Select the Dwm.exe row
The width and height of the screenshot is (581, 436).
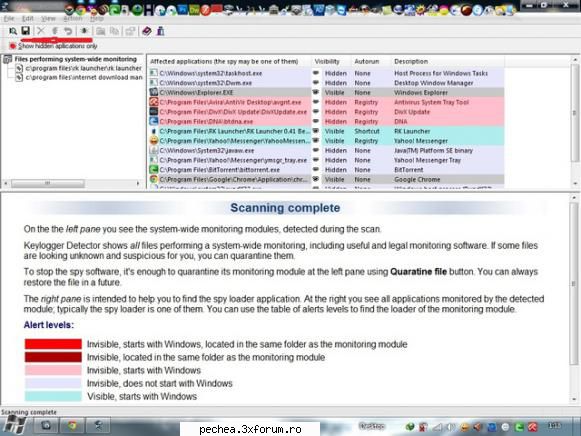[x=326, y=83]
